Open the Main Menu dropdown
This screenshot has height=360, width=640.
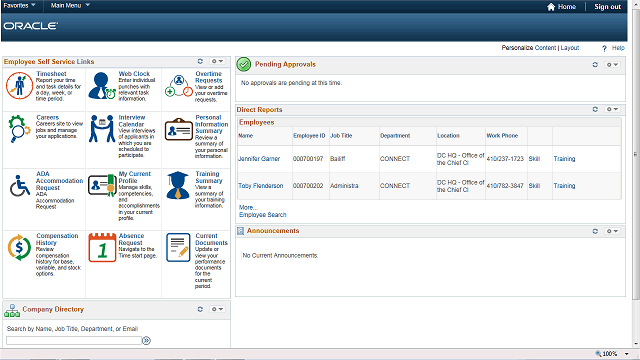click(x=70, y=5)
